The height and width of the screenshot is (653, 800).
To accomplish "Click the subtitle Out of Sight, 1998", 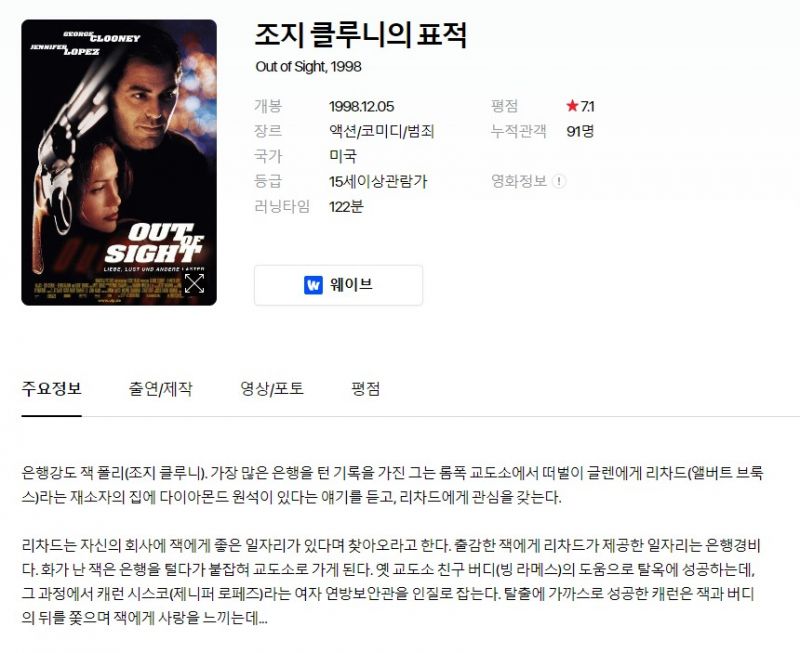I will [308, 67].
